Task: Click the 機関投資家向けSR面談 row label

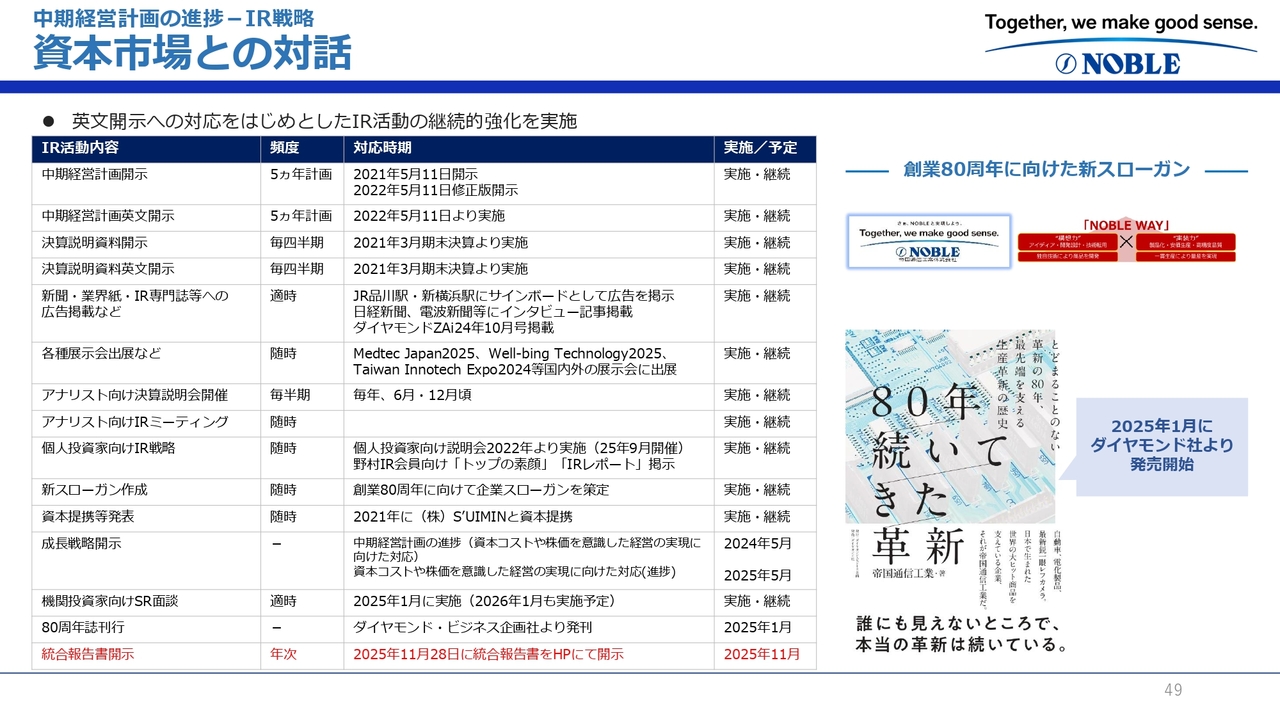Action: (x=110, y=601)
